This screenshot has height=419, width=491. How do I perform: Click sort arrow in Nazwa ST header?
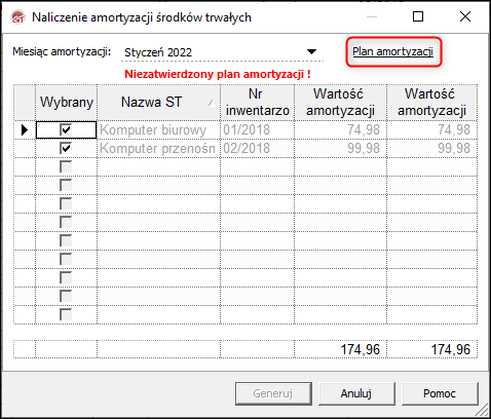211,103
